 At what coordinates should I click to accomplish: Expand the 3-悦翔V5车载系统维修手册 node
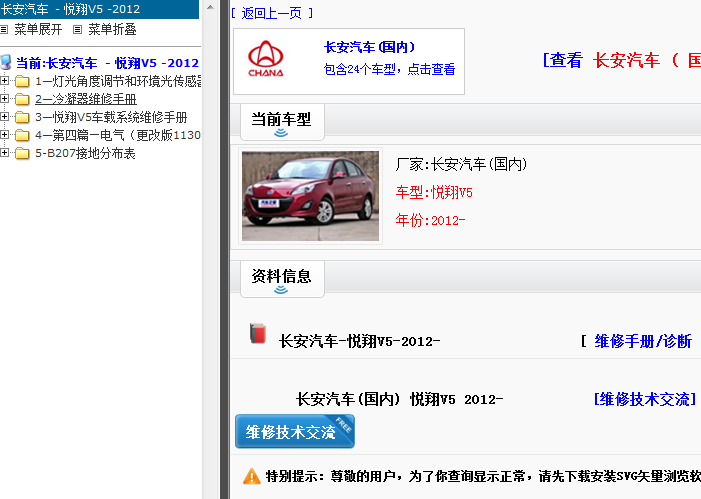point(4,117)
